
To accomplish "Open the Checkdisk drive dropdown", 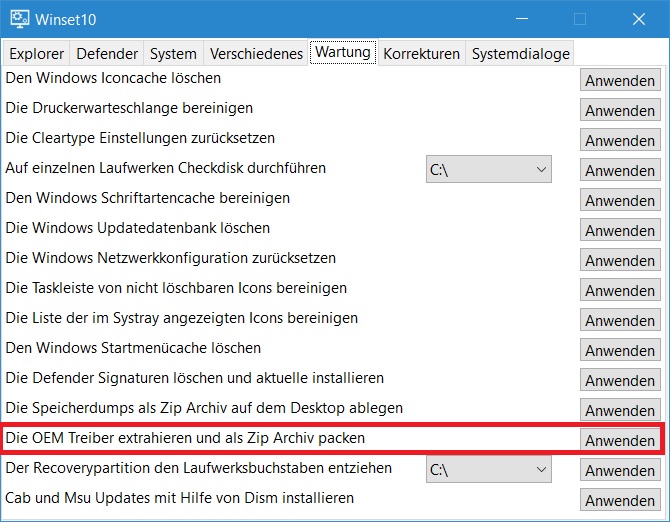I will point(488,169).
